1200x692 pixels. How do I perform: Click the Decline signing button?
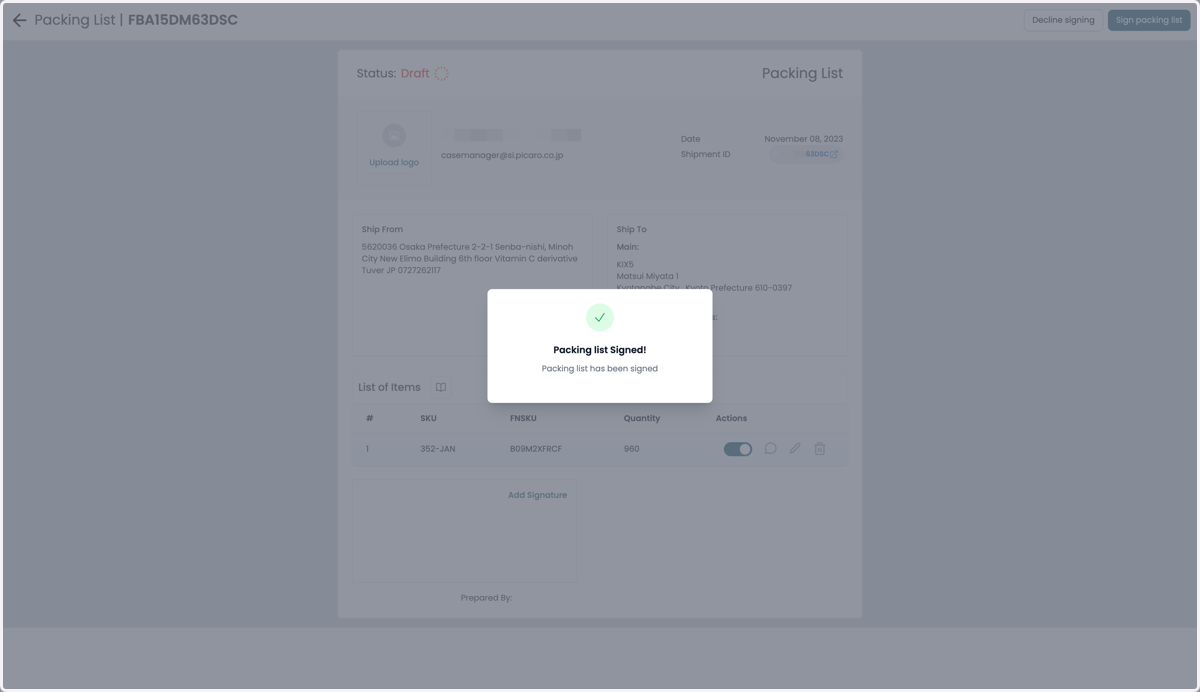(1063, 20)
